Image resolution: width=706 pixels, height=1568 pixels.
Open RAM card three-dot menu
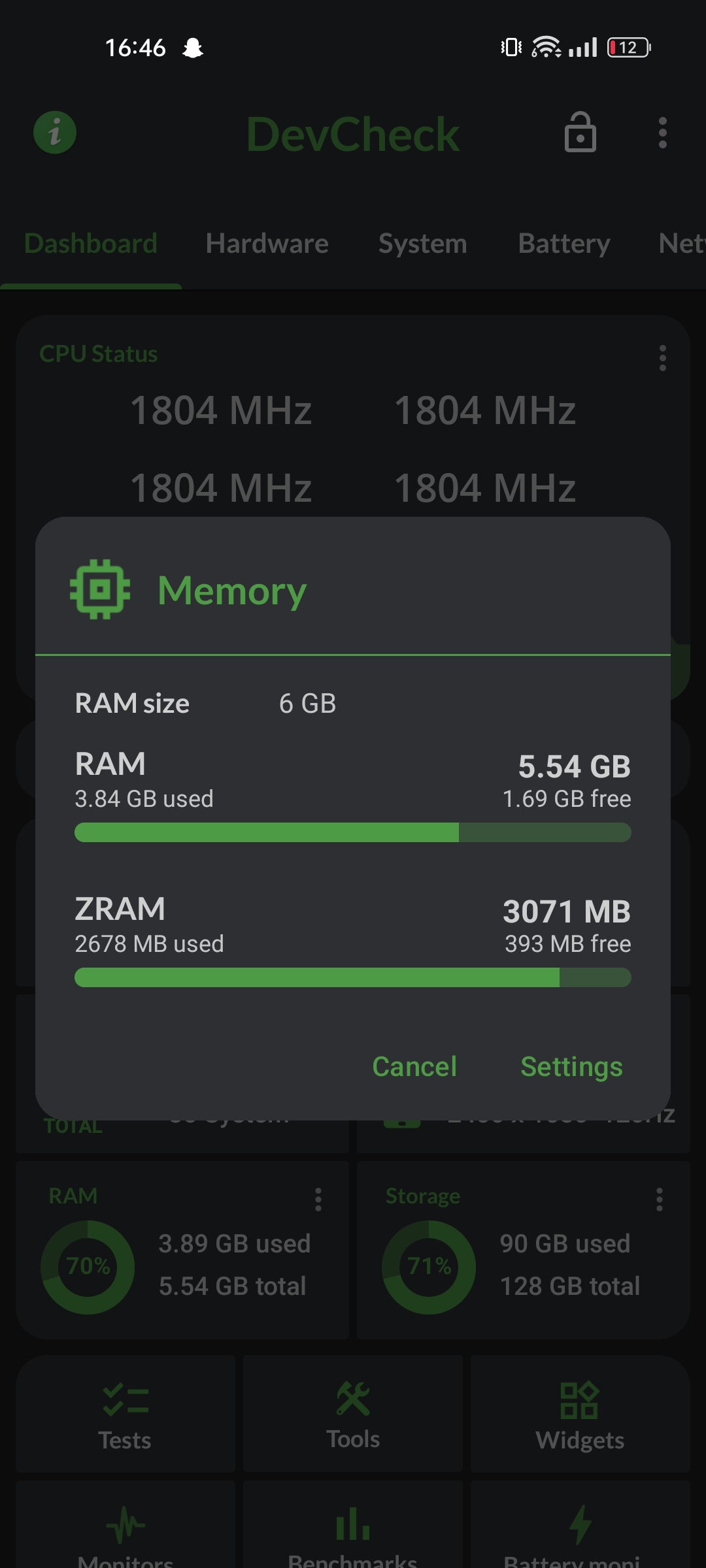pos(318,1200)
